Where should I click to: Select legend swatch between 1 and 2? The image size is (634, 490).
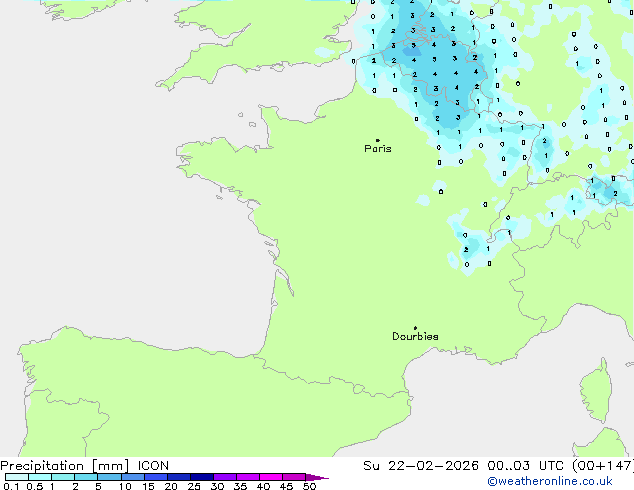tap(63, 477)
